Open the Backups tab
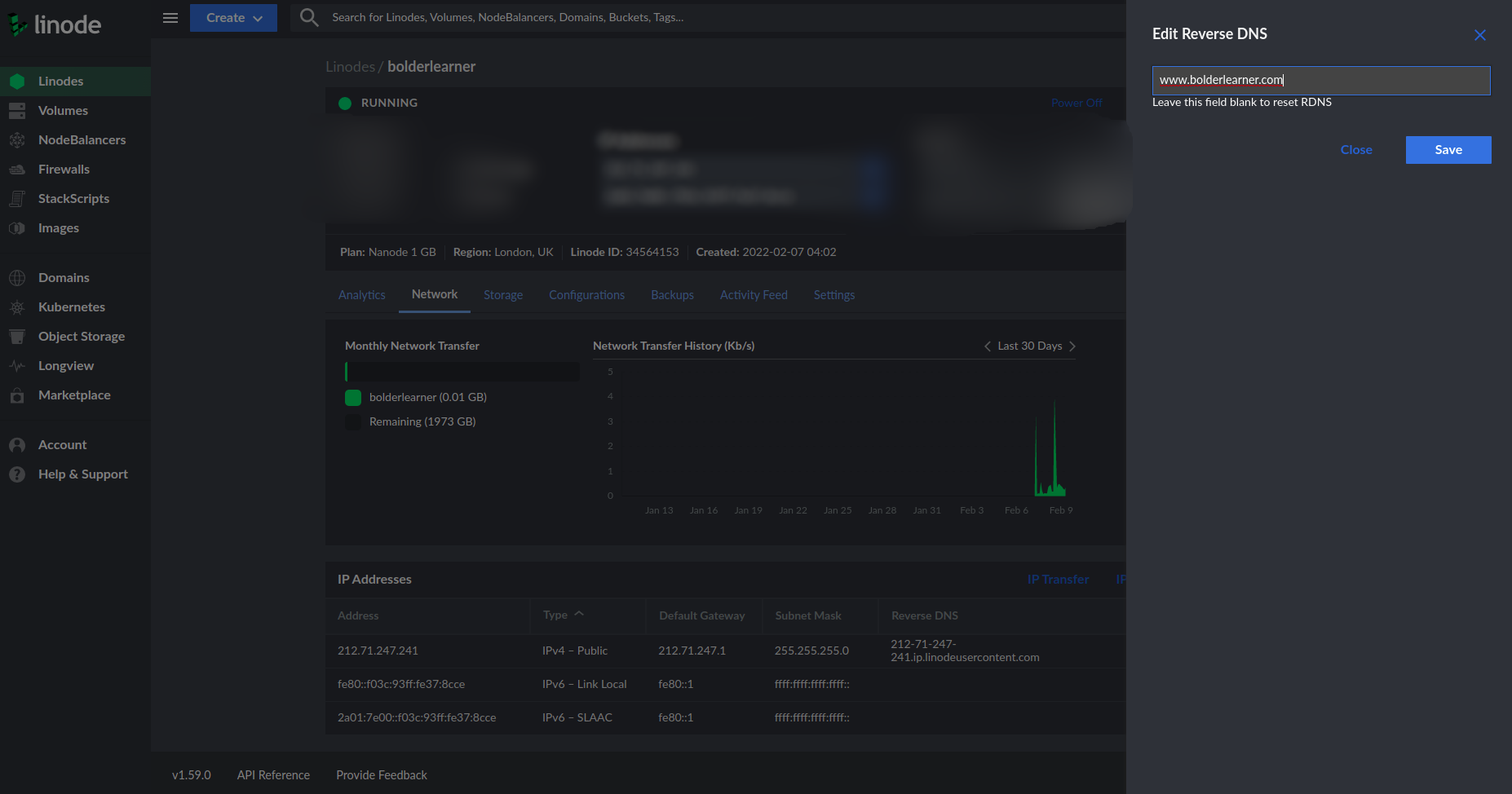 (x=672, y=295)
